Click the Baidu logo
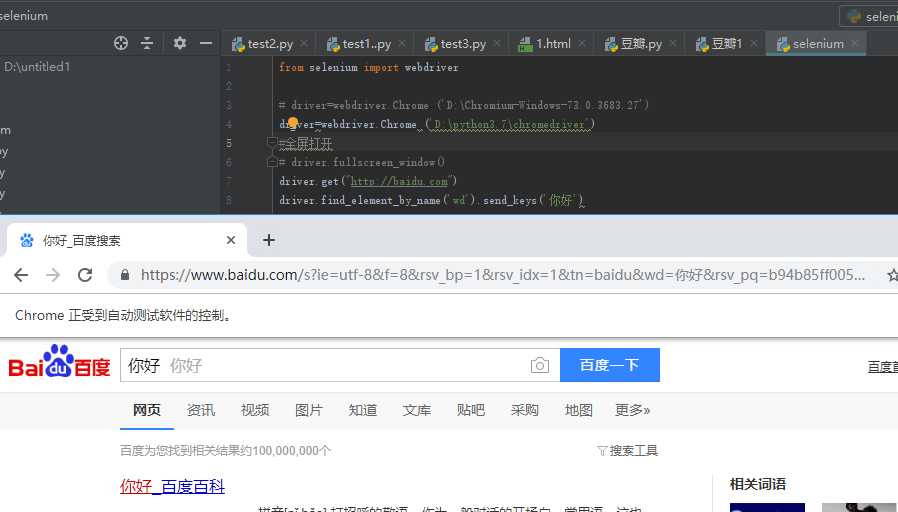This screenshot has height=512, width=898. 59,361
